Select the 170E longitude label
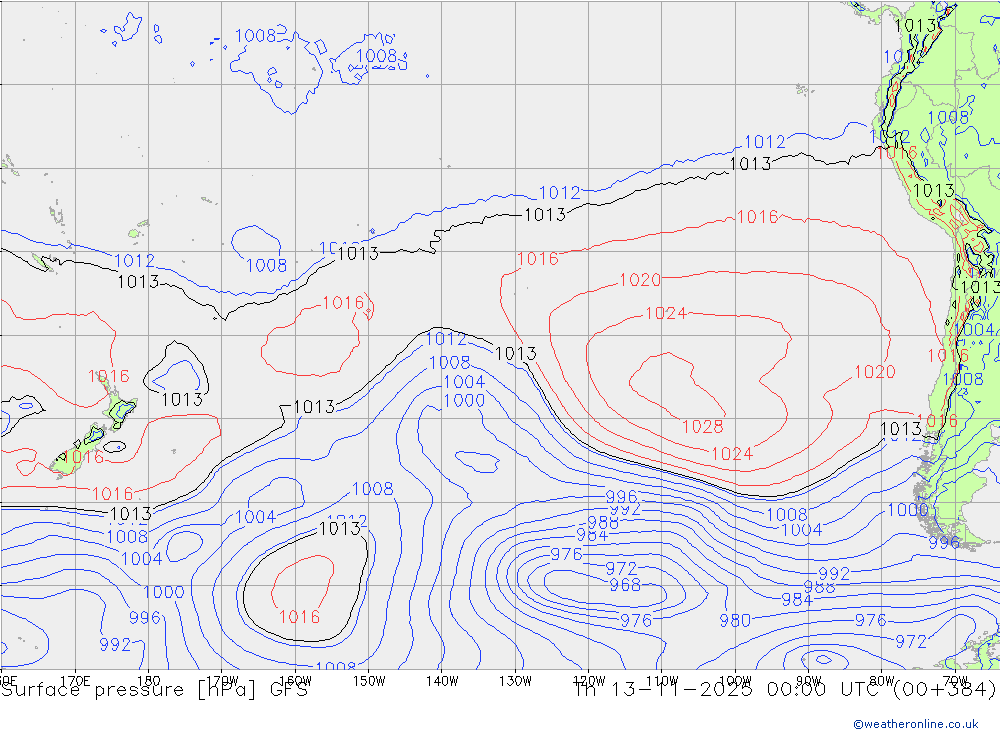The image size is (1000, 733). [x=75, y=681]
